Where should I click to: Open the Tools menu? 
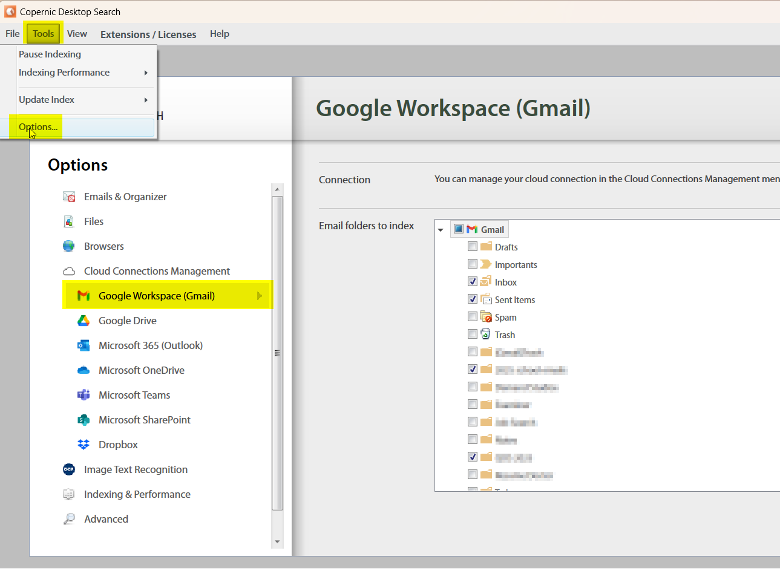click(43, 34)
